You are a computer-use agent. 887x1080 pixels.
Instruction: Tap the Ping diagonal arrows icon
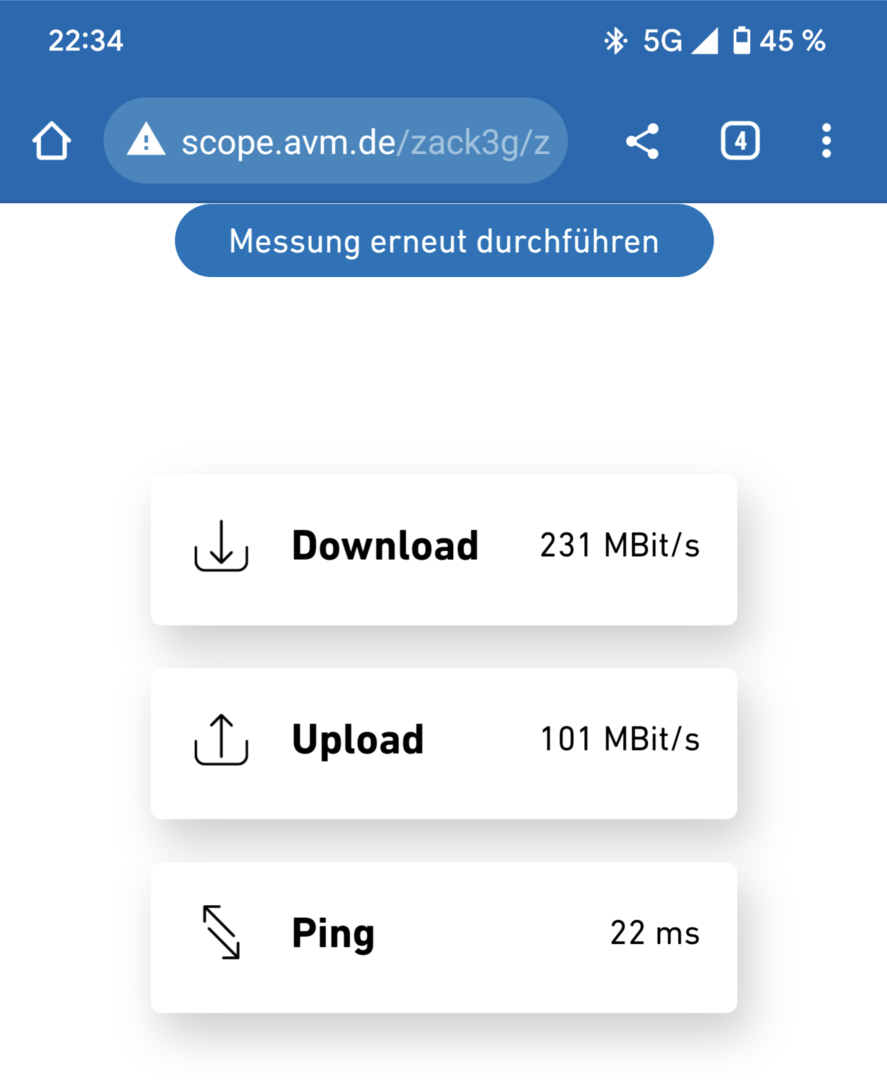(x=221, y=933)
